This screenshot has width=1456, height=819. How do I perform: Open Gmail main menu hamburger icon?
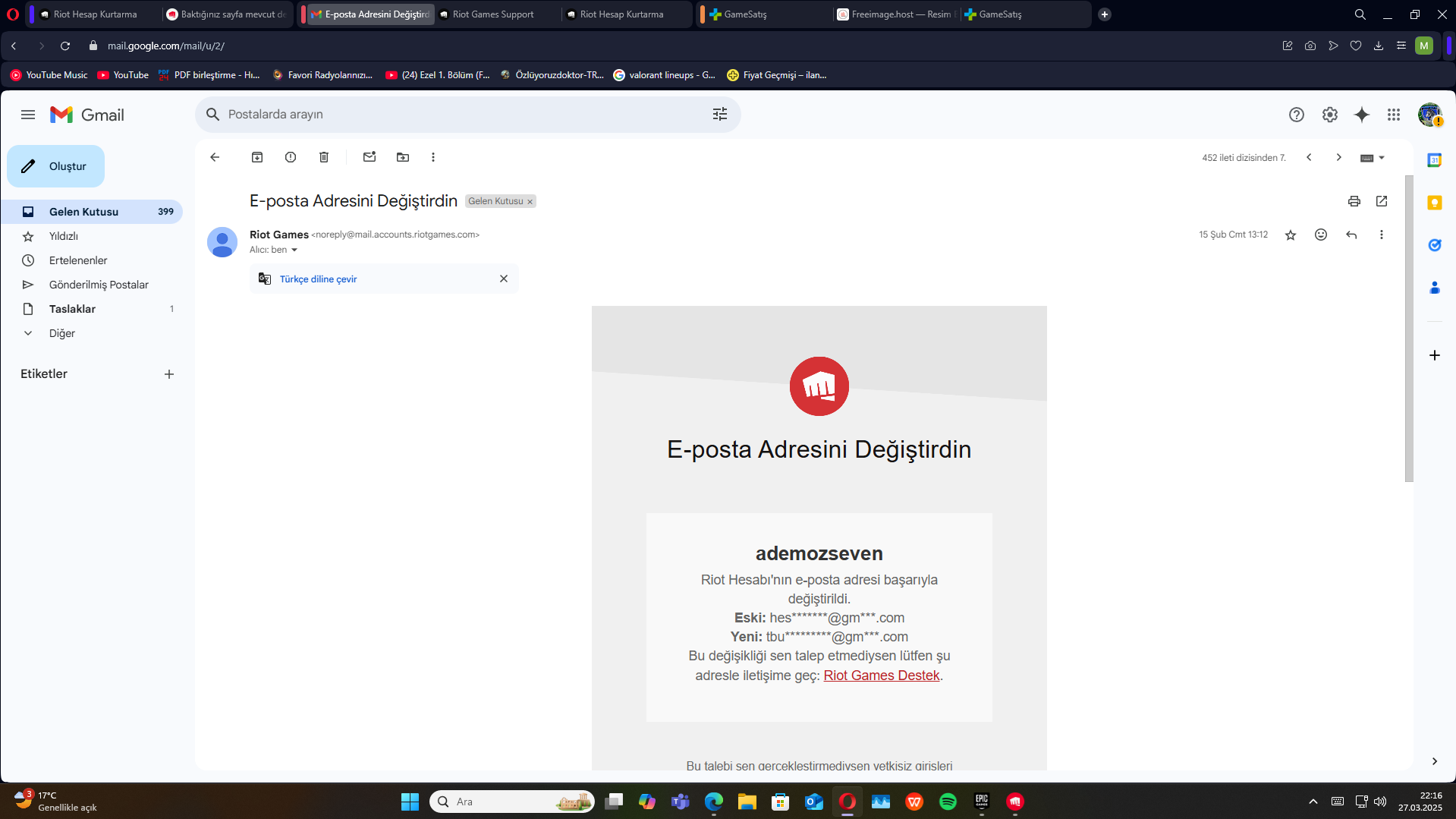click(28, 115)
